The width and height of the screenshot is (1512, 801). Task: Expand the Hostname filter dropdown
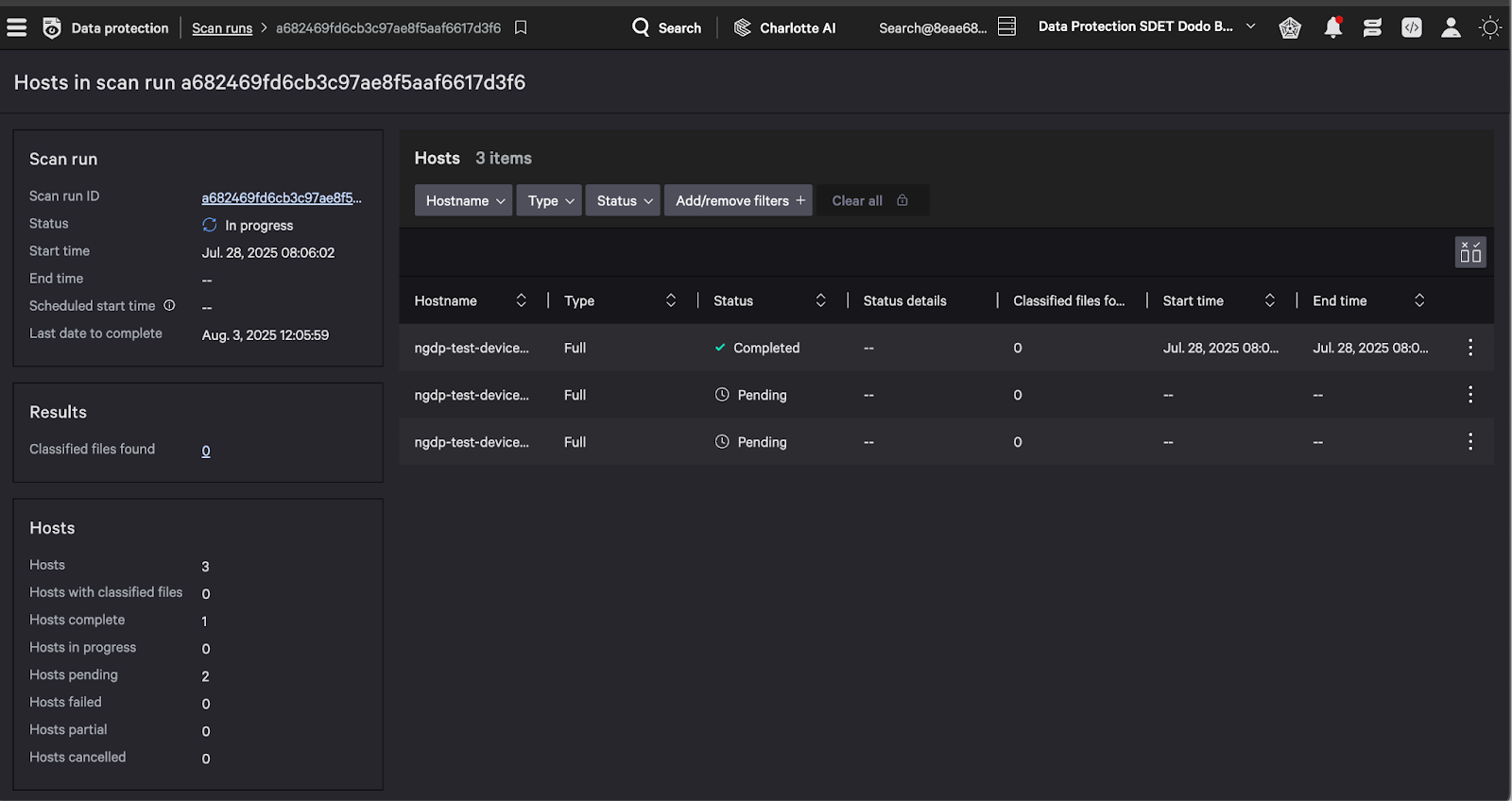pos(464,200)
